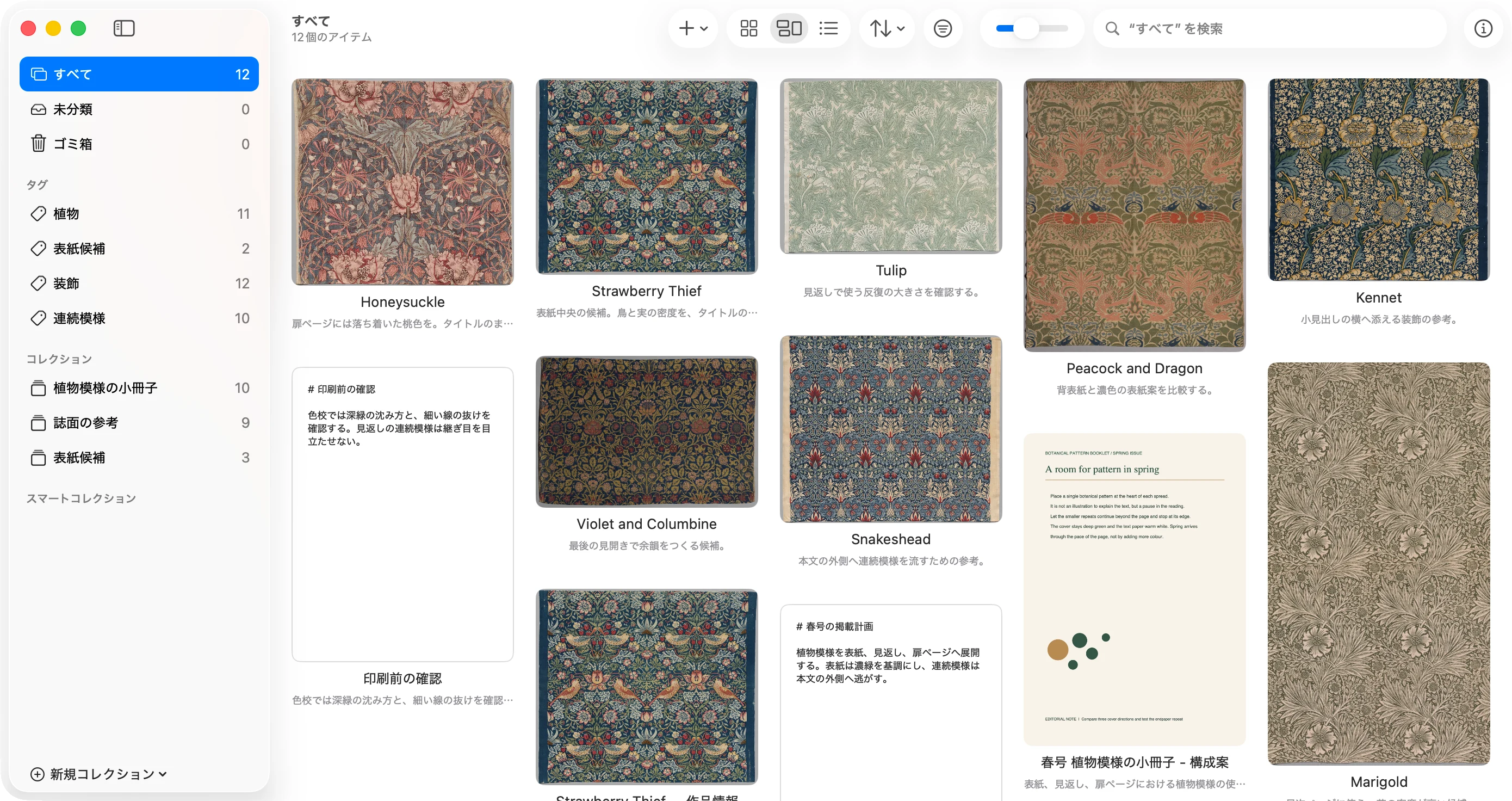Switch to grid view layout
The image size is (1512, 801).
tap(748, 28)
